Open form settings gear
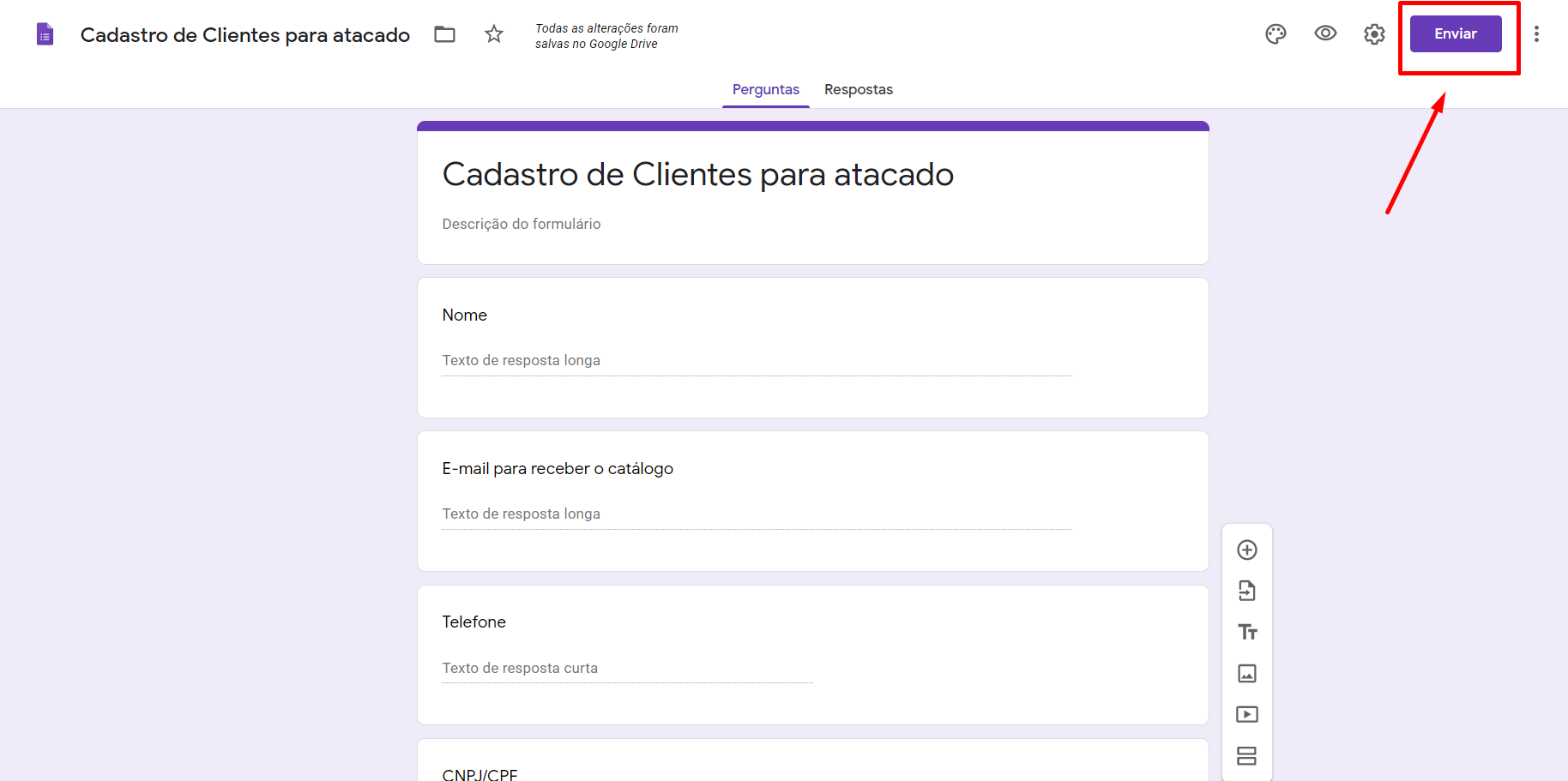This screenshot has height=781, width=1568. click(1374, 34)
